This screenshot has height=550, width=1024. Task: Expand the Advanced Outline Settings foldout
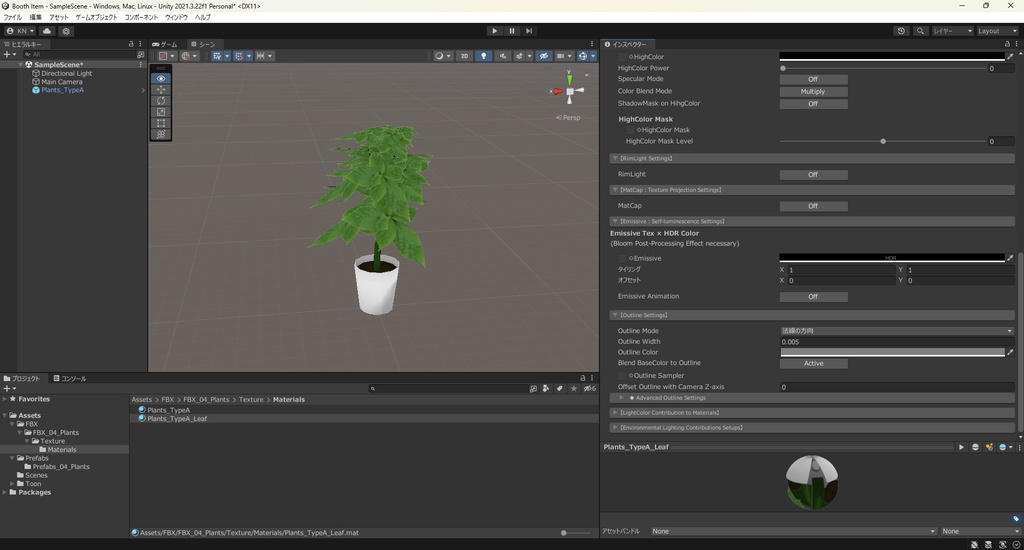621,398
